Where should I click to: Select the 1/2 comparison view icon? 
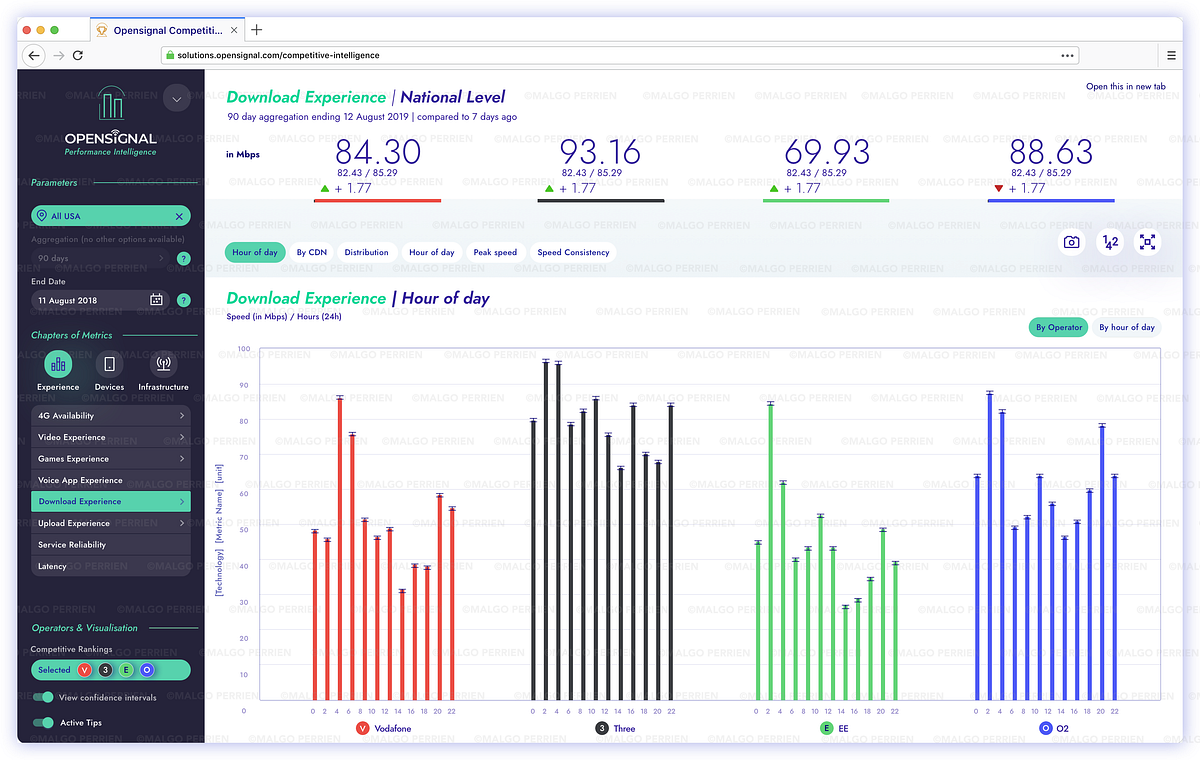click(1109, 242)
